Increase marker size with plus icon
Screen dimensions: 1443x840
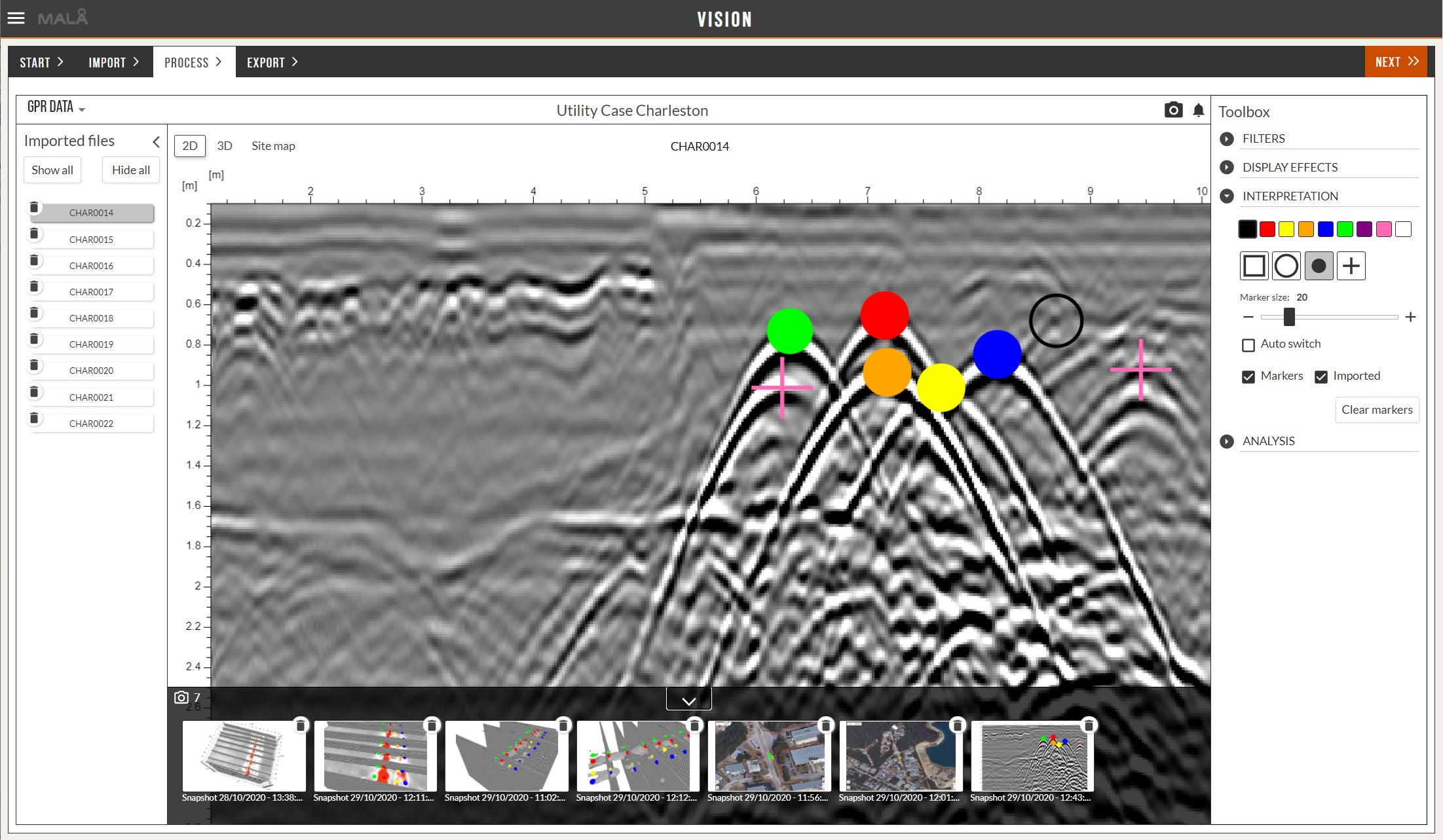[1410, 317]
